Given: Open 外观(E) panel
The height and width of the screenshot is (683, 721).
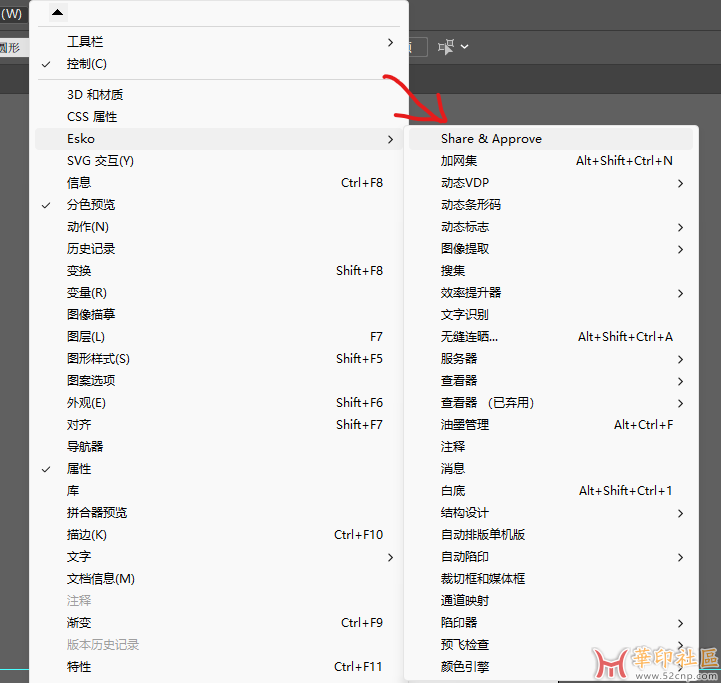Looking at the screenshot, I should pyautogui.click(x=219, y=403).
